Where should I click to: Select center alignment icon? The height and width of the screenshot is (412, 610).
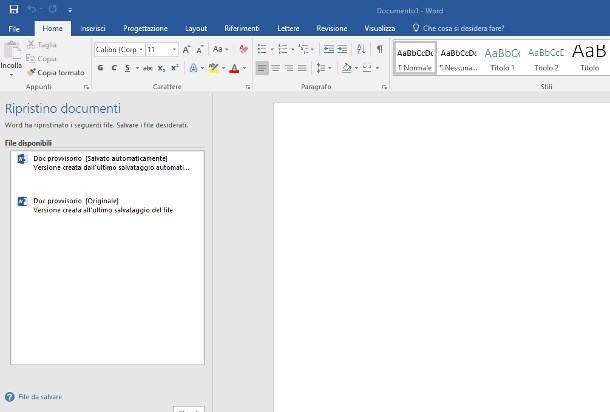click(x=275, y=68)
